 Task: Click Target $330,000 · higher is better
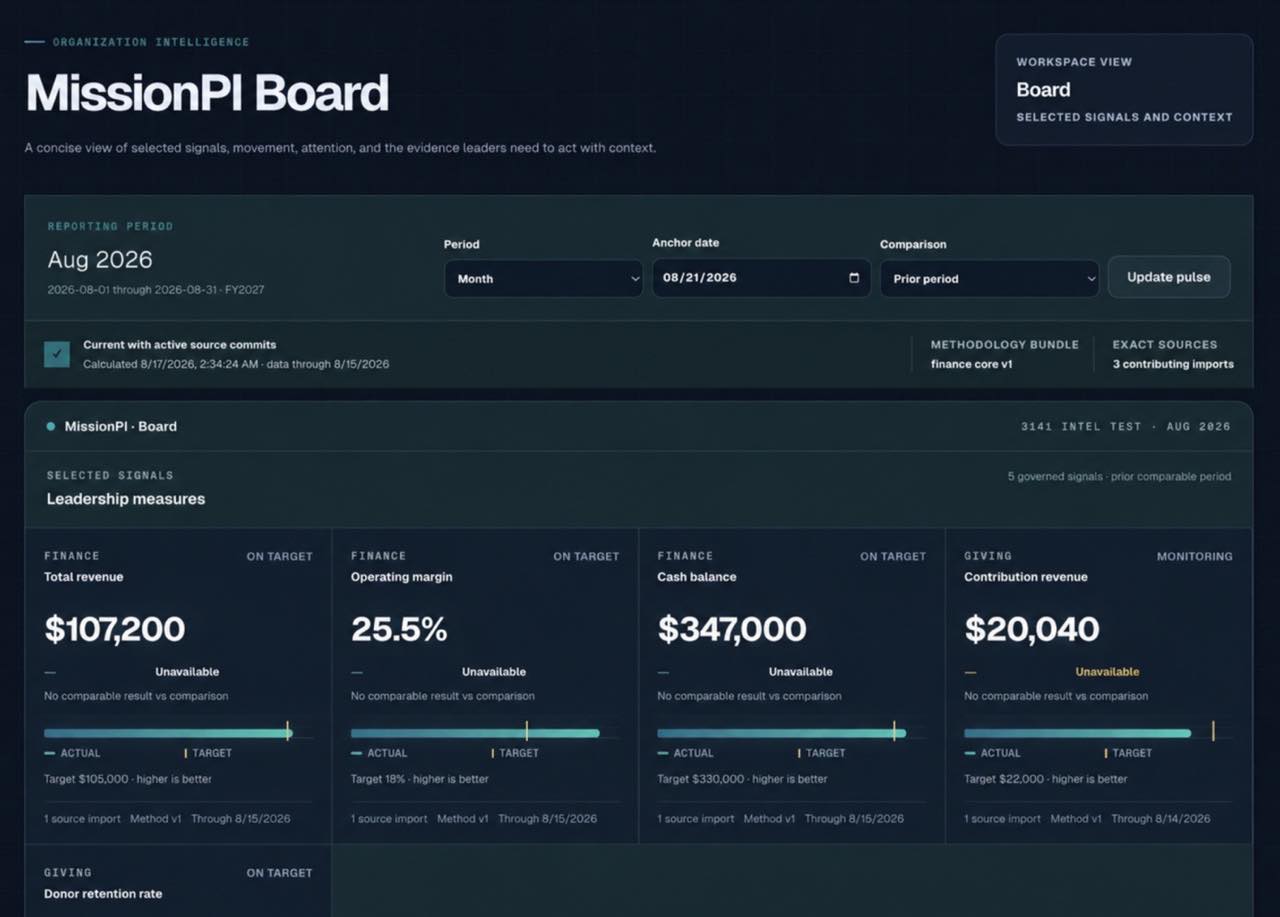pos(742,779)
